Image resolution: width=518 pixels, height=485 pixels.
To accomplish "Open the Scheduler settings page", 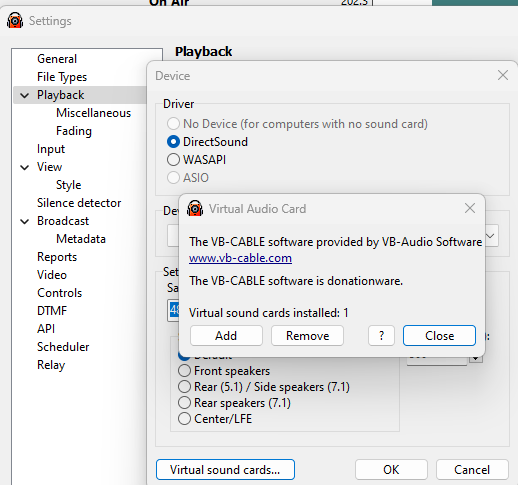I will pos(63,347).
